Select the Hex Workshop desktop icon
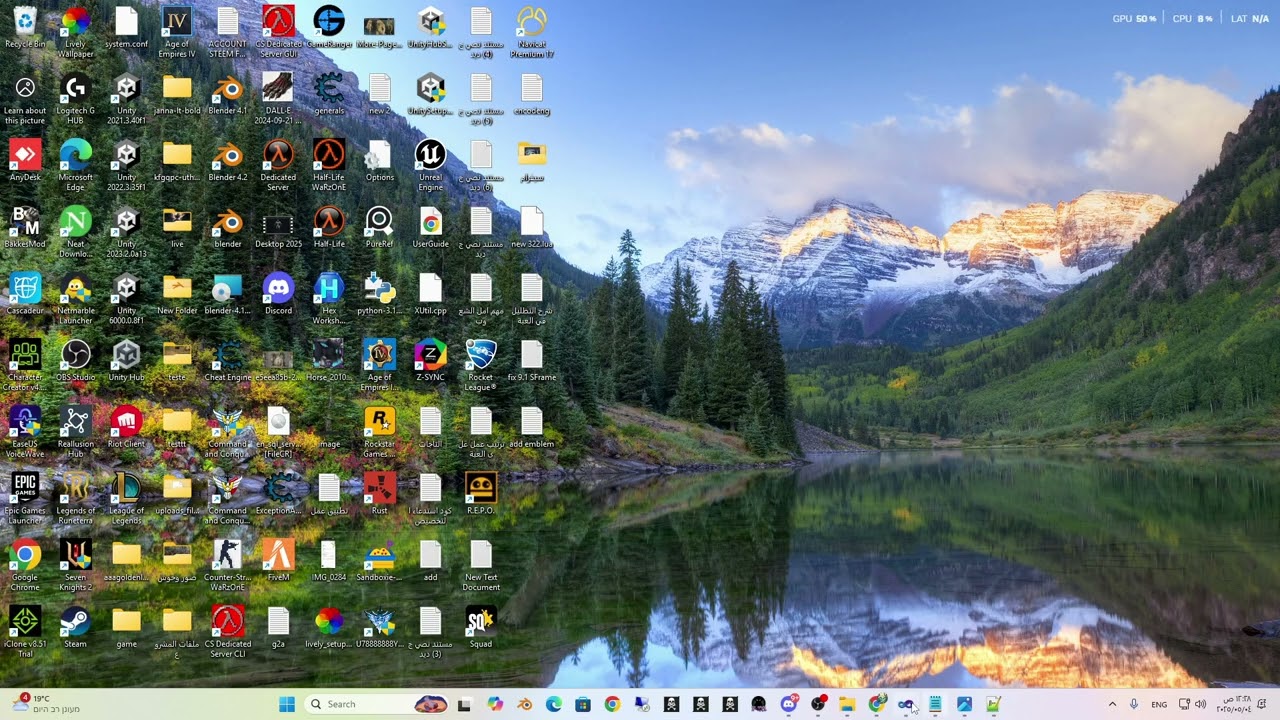The image size is (1280, 720). (x=329, y=300)
